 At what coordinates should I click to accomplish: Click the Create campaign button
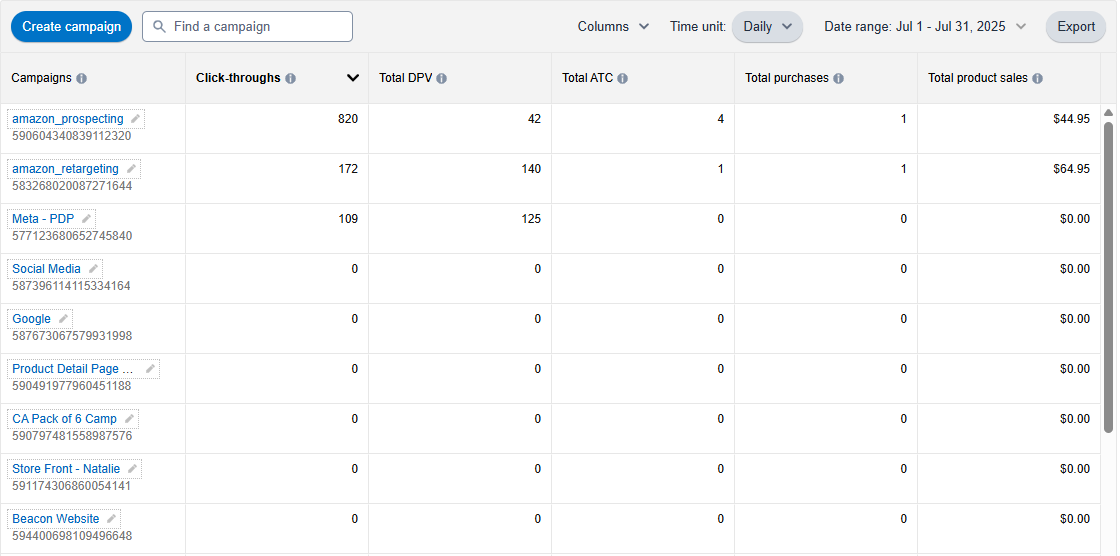coord(72,27)
